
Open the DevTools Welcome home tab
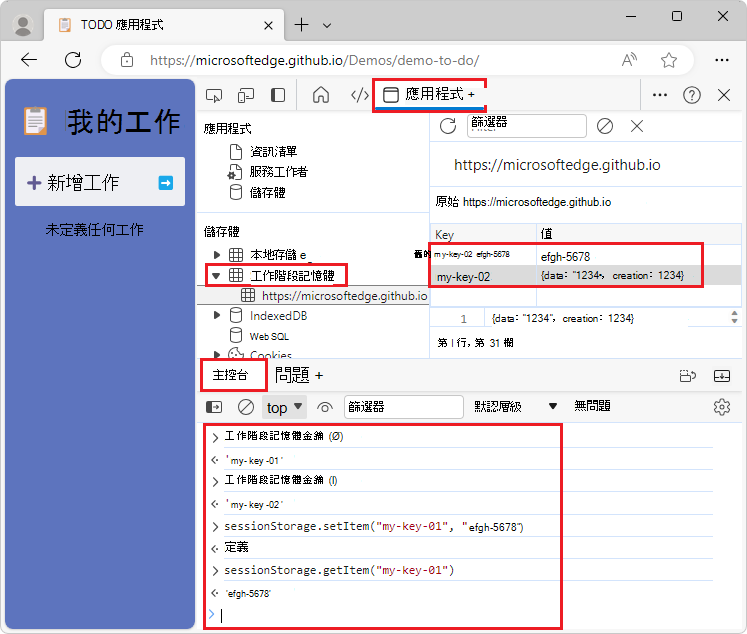(x=321, y=95)
